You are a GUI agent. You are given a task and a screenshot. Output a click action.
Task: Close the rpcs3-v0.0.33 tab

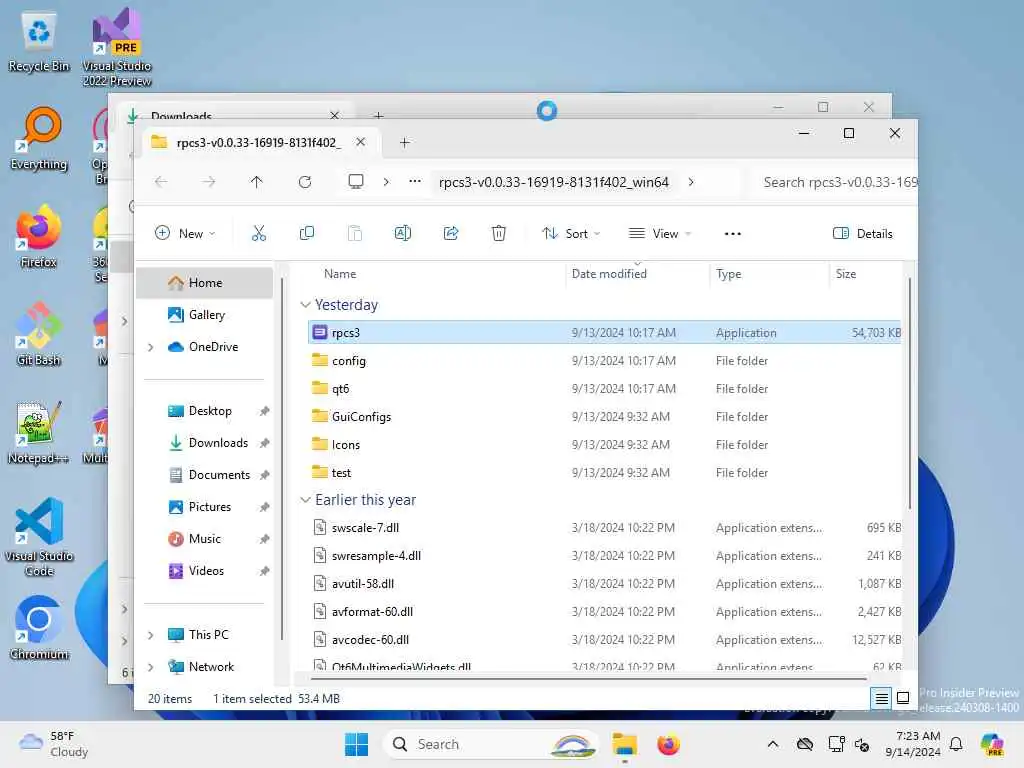pyautogui.click(x=360, y=142)
